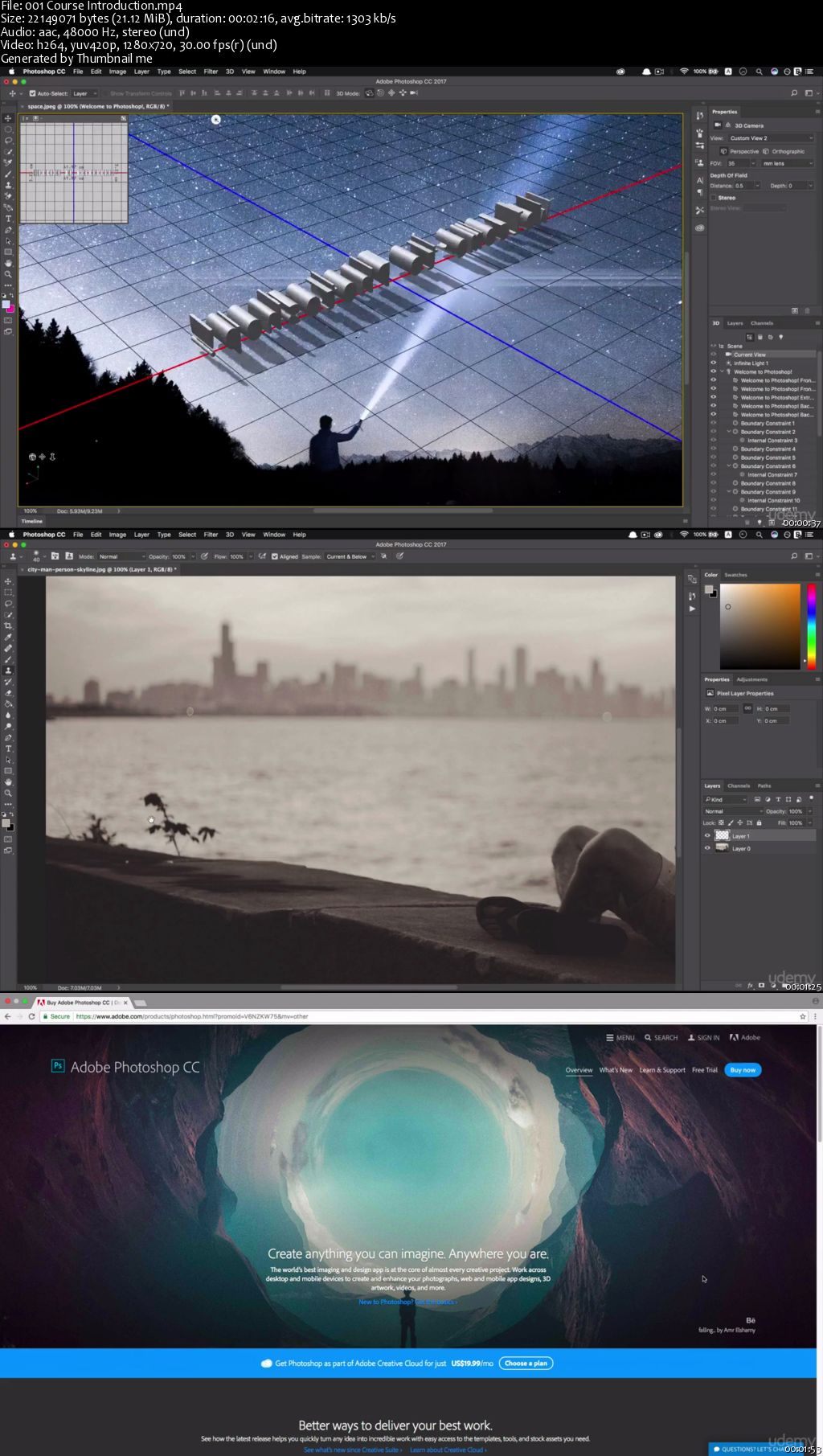823x1456 pixels.
Task: Click SIGN IN on the Adobe page
Action: pyautogui.click(x=703, y=1038)
